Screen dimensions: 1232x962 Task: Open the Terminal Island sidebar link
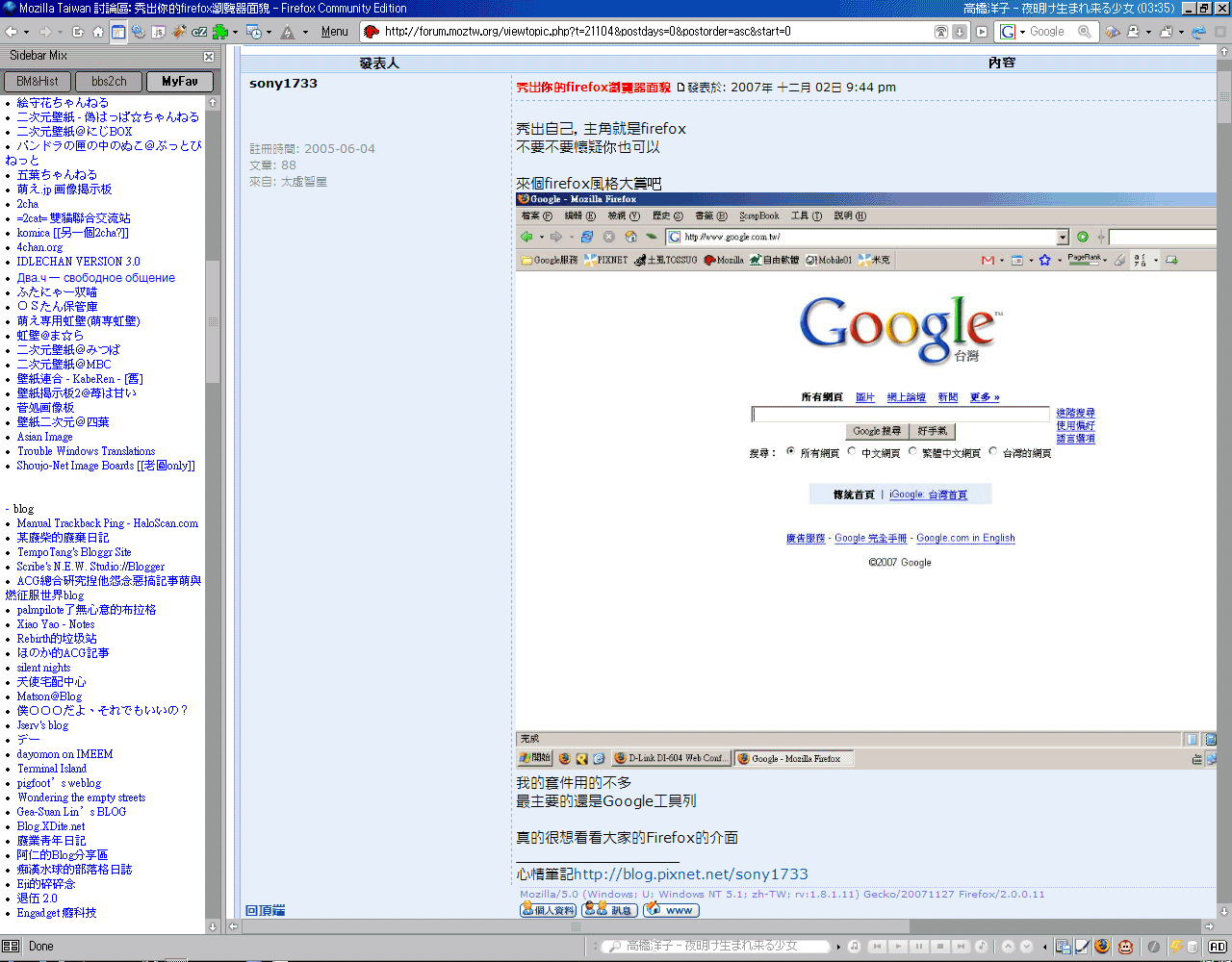(51, 769)
